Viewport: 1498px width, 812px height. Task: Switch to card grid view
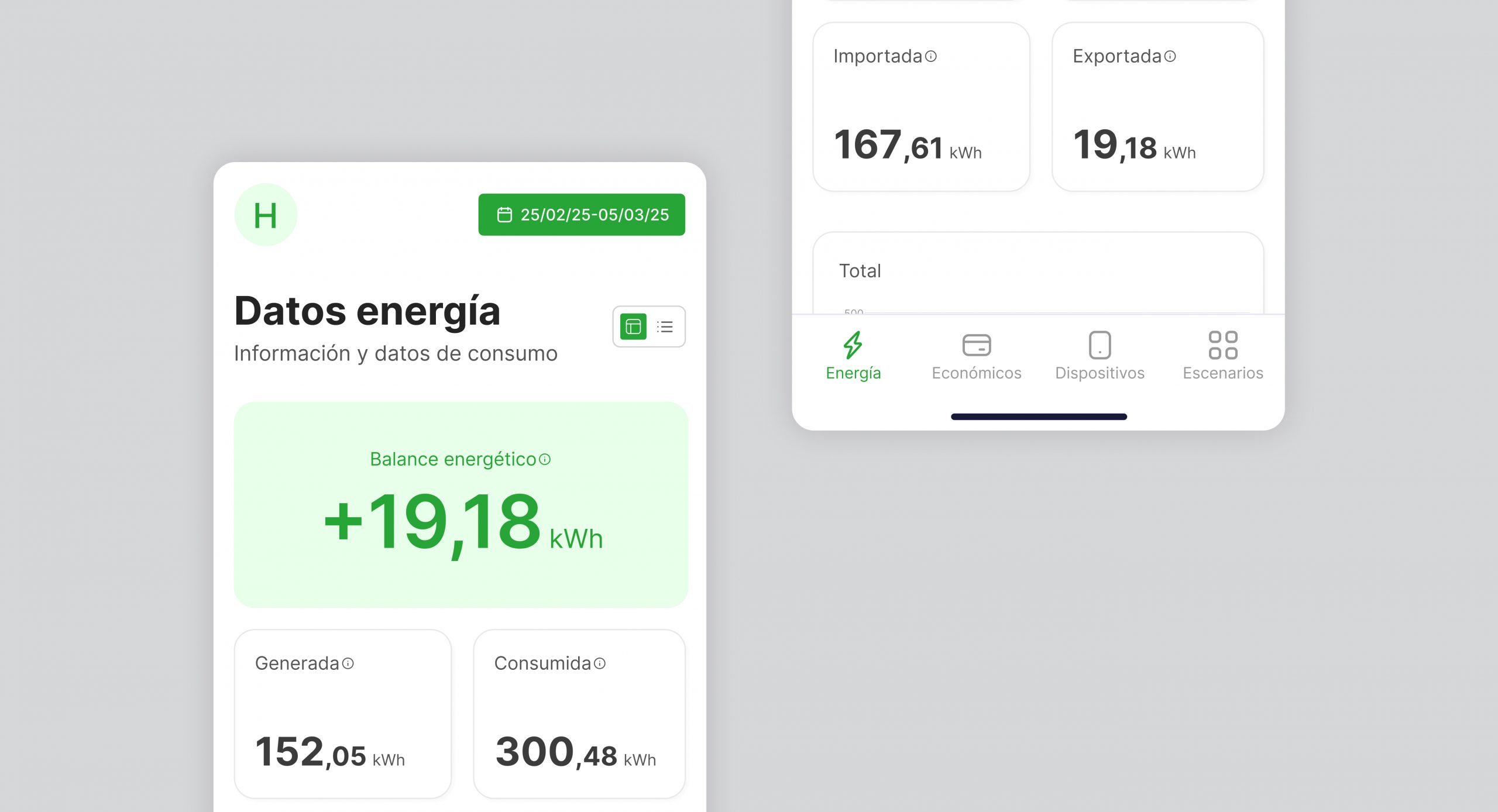coord(633,326)
